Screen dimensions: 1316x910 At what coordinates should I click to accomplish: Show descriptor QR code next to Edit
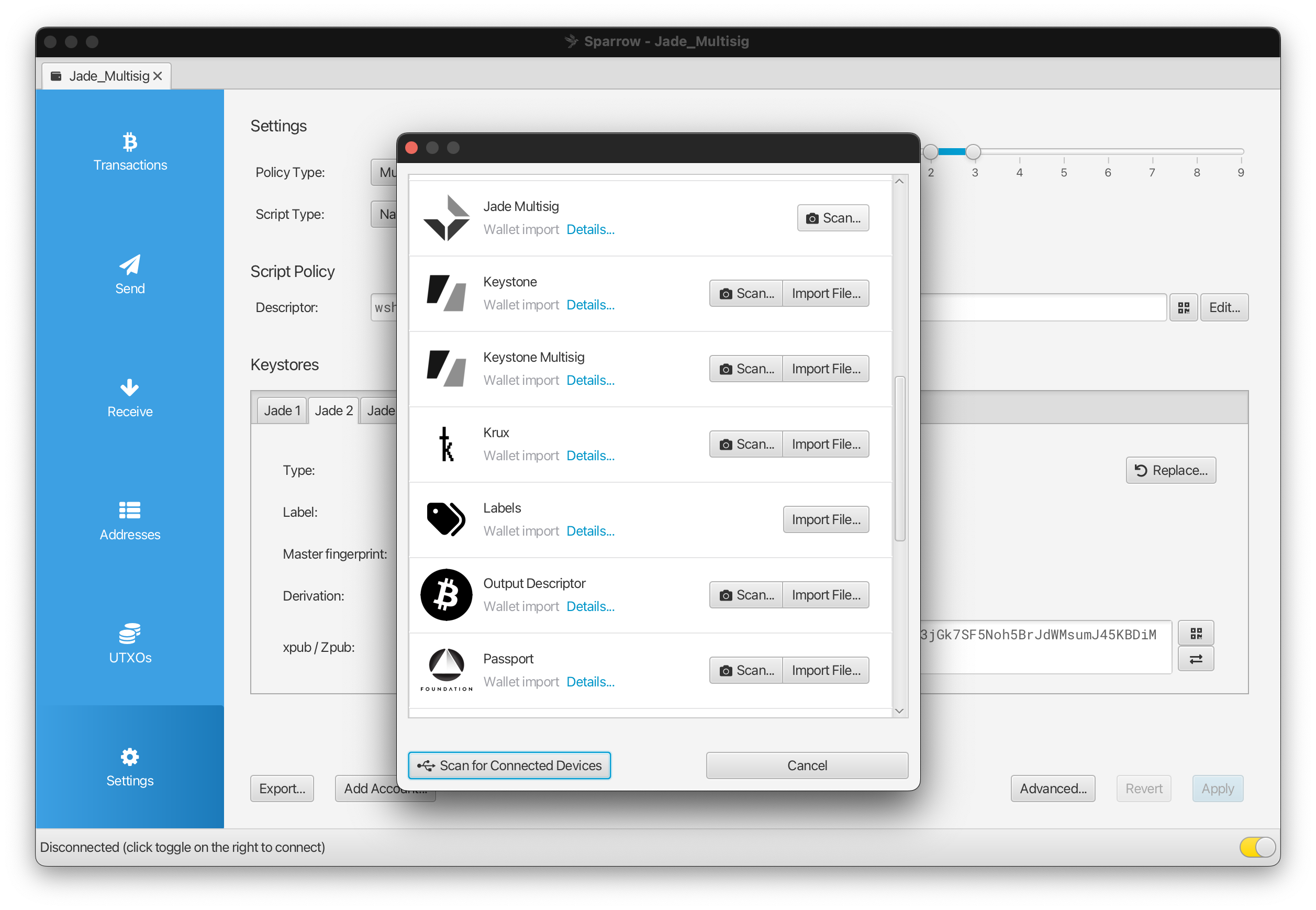click(x=1183, y=308)
